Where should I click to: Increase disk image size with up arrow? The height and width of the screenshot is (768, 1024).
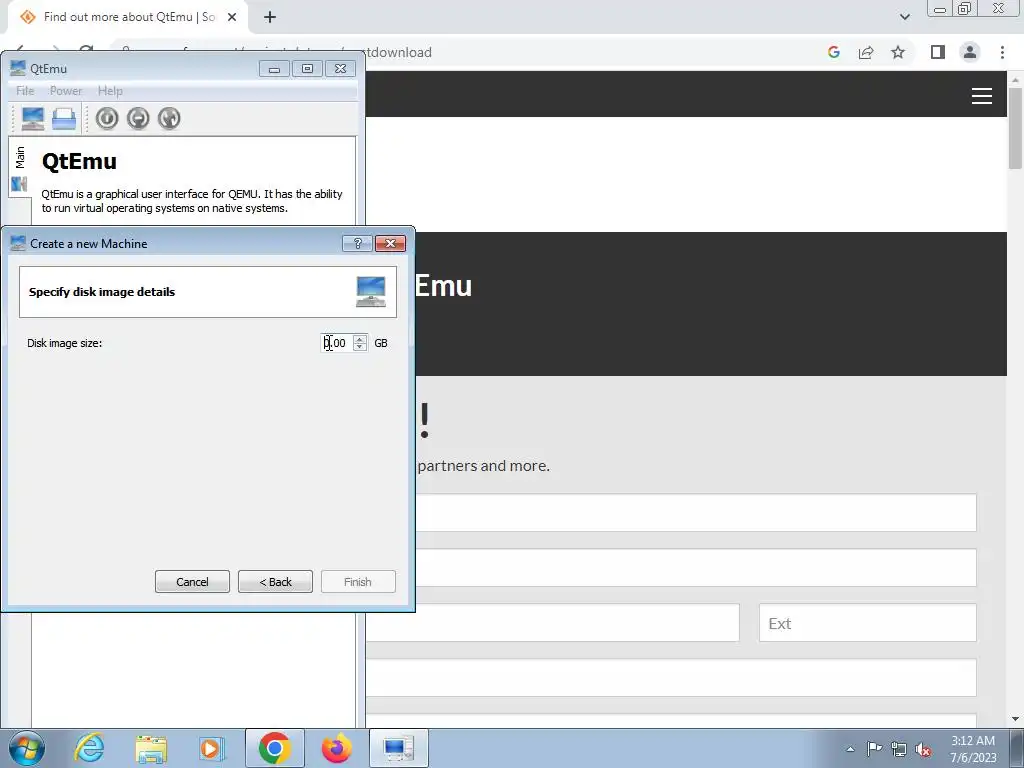[x=360, y=339]
